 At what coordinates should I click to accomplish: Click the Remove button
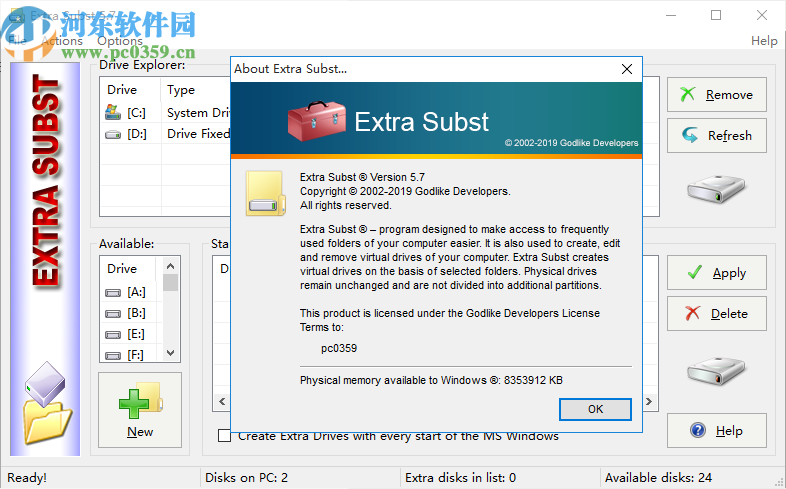click(x=716, y=95)
